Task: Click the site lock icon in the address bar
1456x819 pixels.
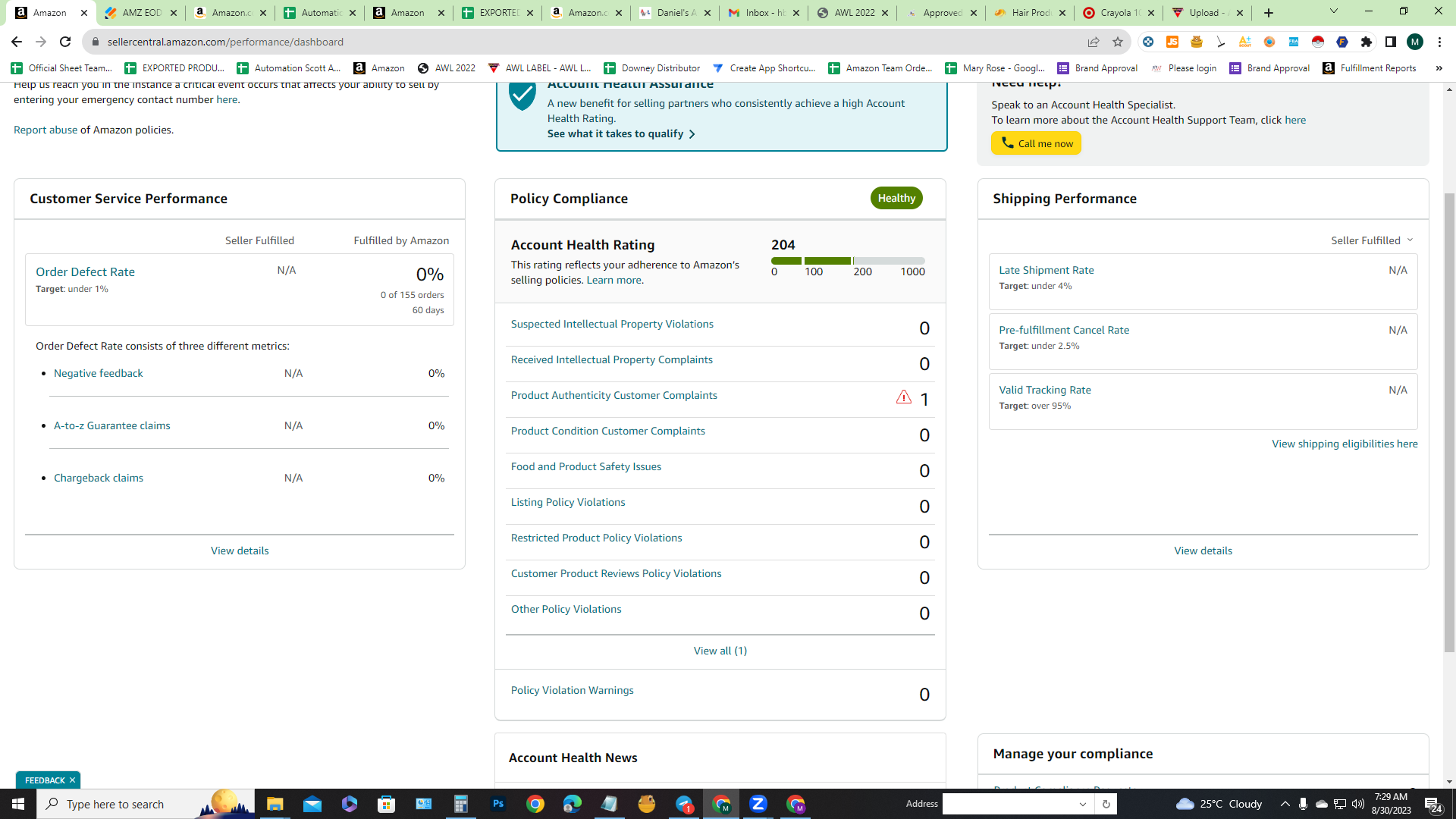Action: tap(96, 42)
